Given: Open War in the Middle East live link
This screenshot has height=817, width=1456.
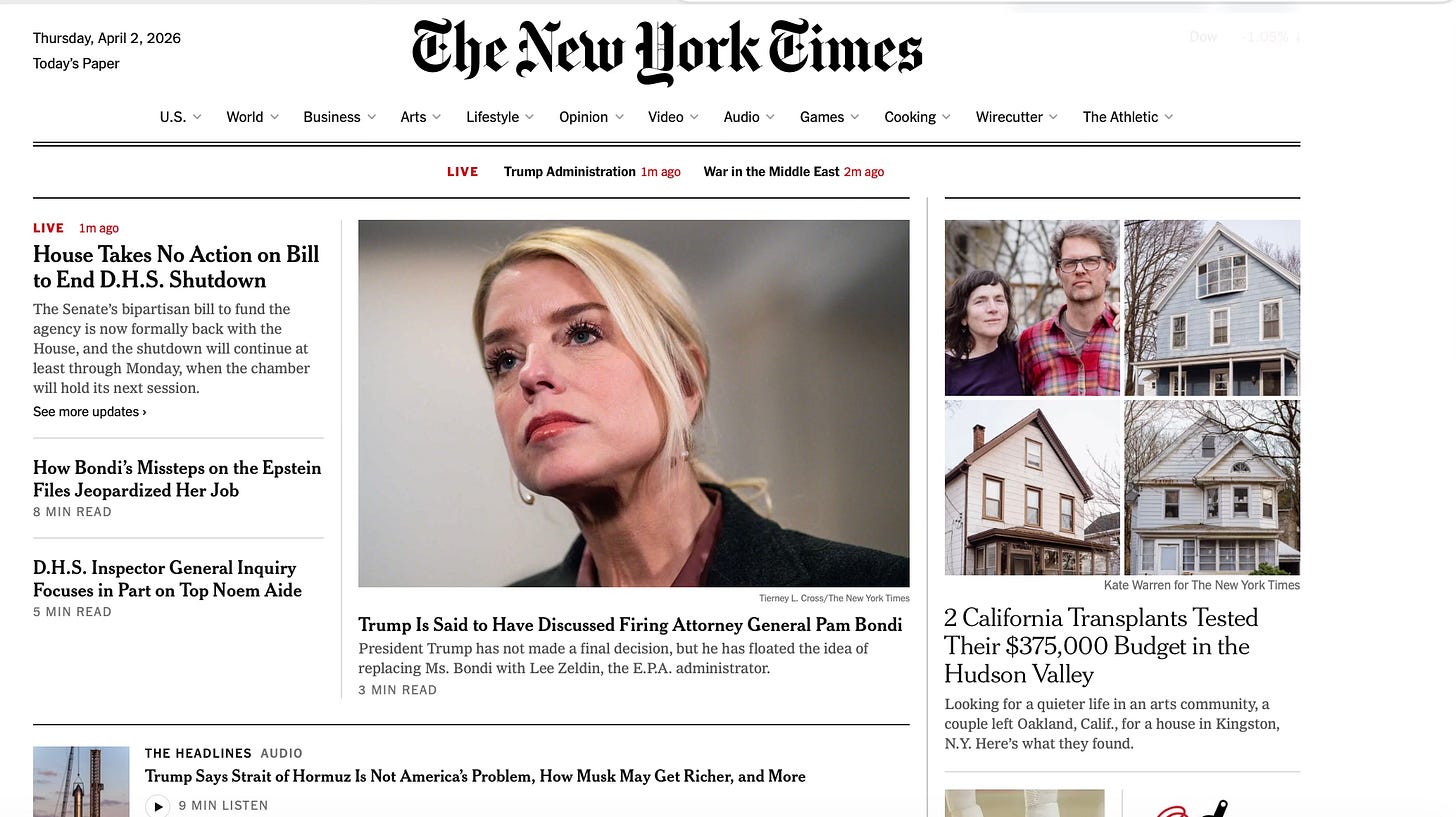Looking at the screenshot, I should click(x=771, y=172).
